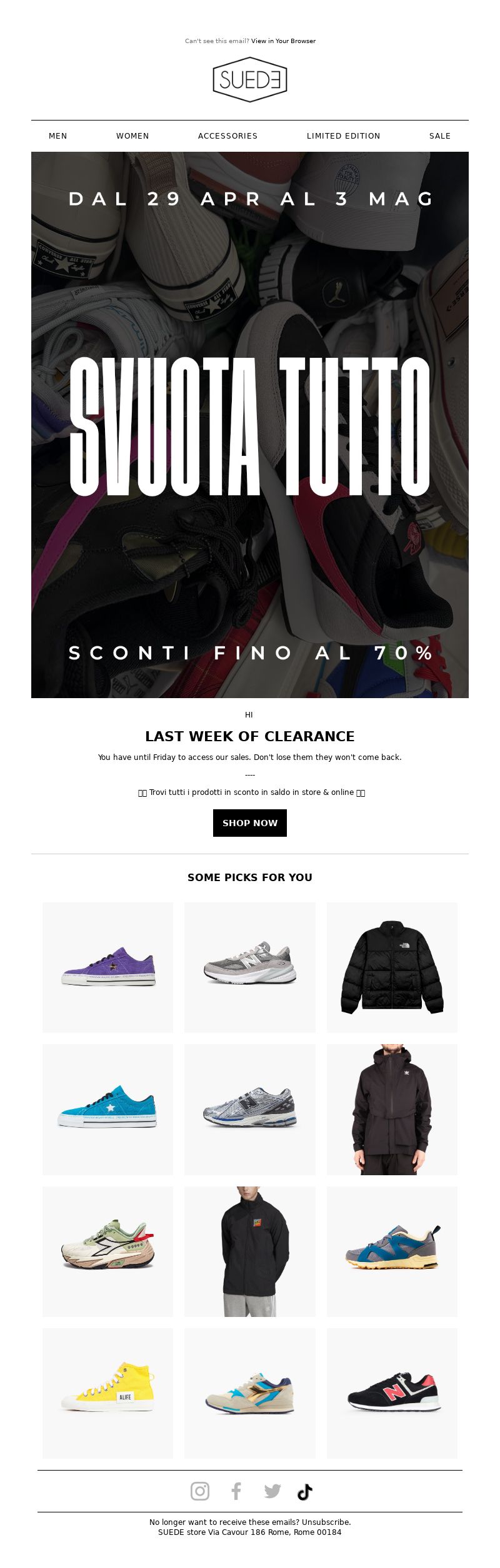View the purple Converse sneaker
This screenshot has width=500, height=1568.
(x=108, y=967)
